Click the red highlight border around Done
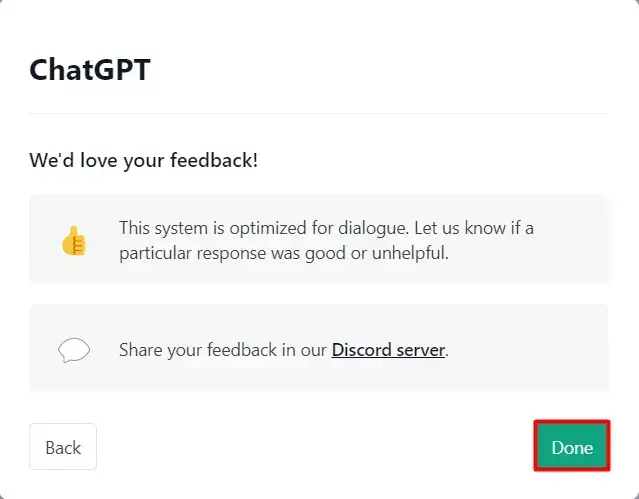 (x=572, y=422)
